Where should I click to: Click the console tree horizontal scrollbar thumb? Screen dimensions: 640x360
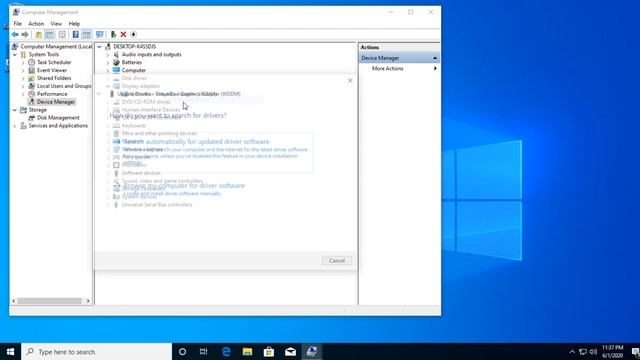49,301
